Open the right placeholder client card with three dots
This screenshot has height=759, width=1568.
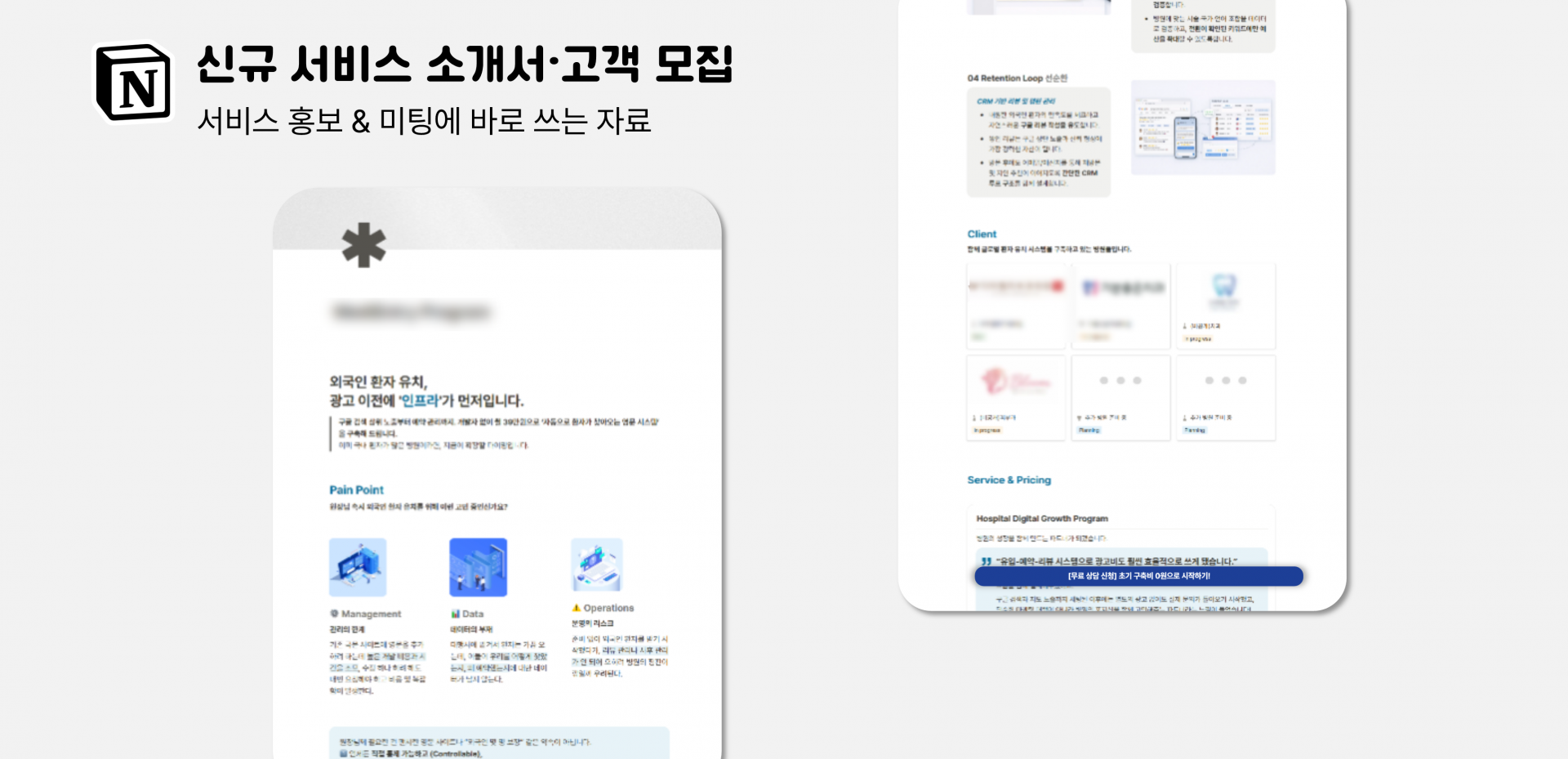[1226, 398]
